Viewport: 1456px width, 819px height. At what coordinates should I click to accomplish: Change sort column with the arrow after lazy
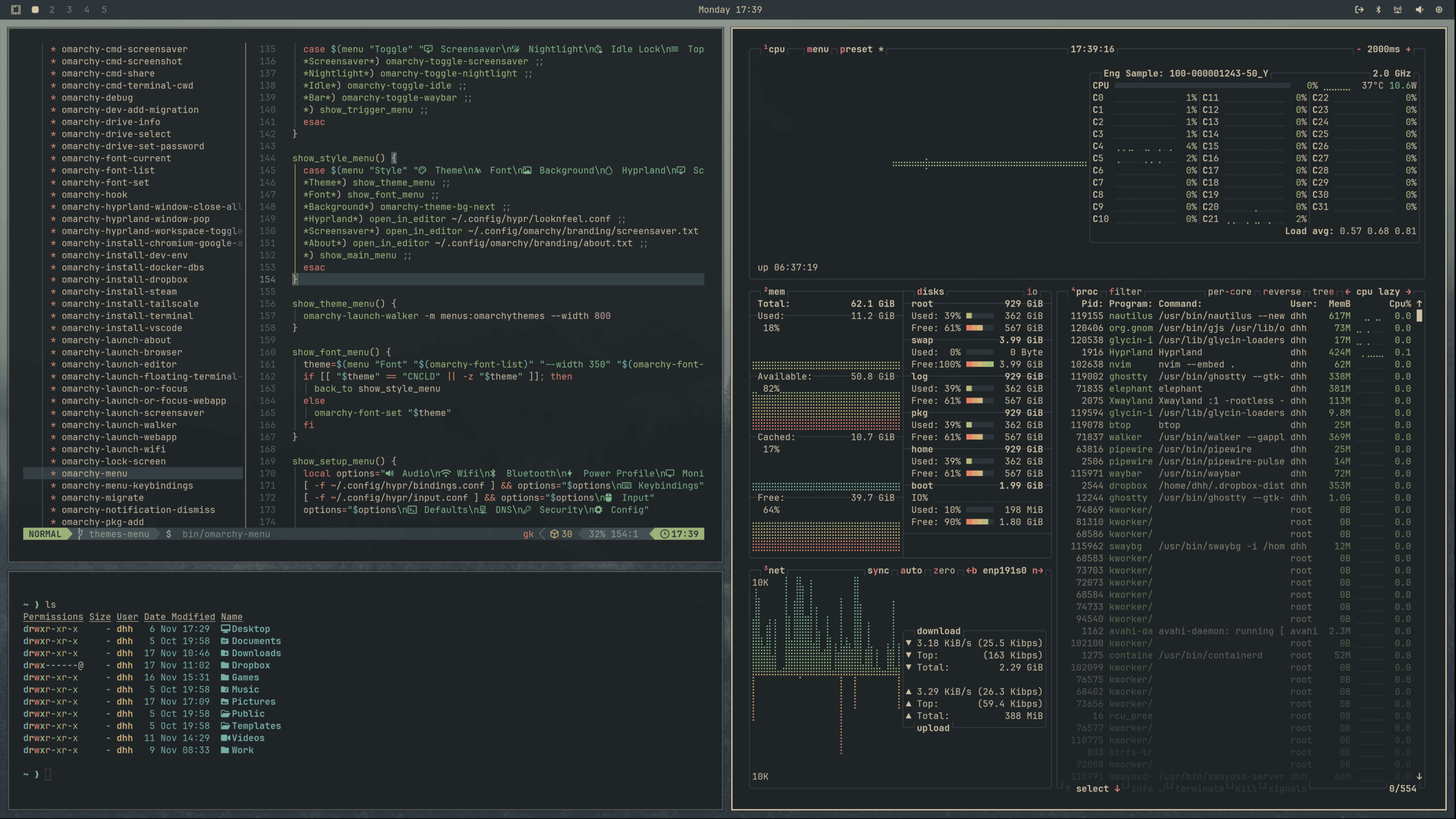(1408, 292)
